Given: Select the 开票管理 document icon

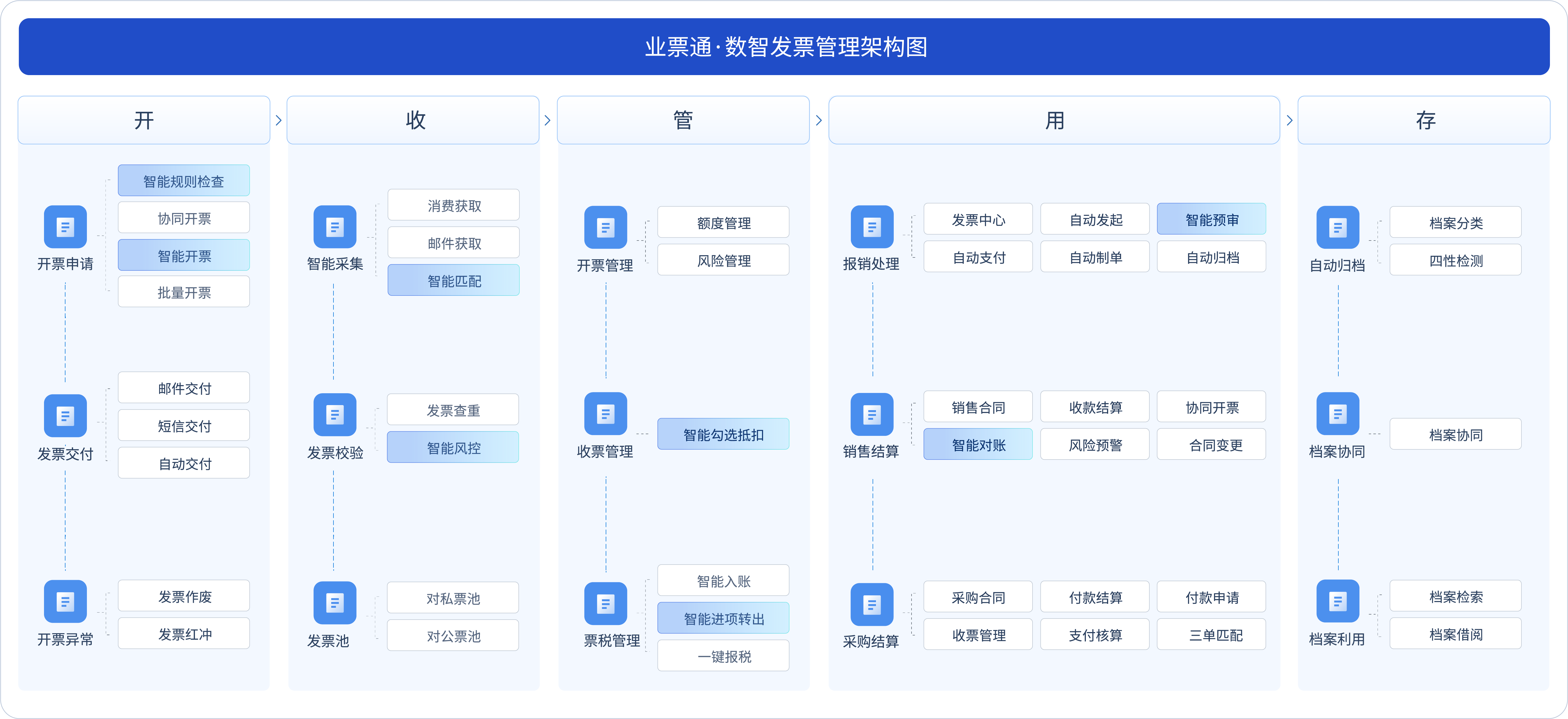Looking at the screenshot, I should (606, 227).
